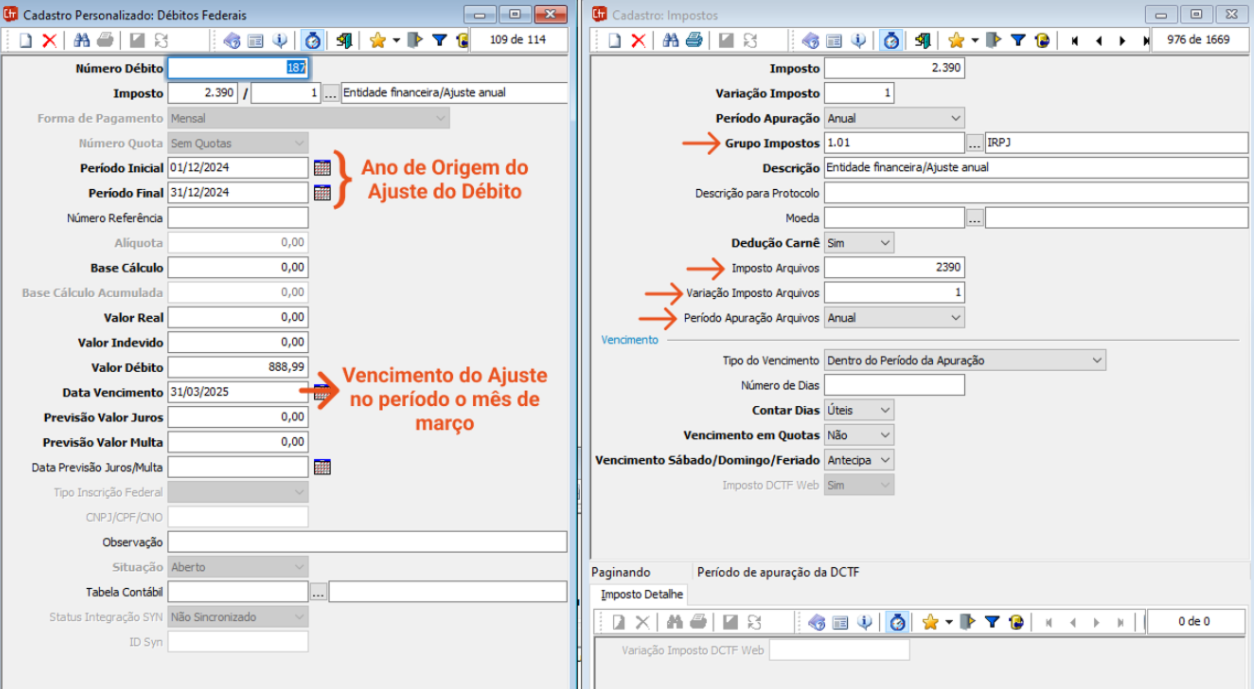Click the Valor Débito input field

pos(238,367)
